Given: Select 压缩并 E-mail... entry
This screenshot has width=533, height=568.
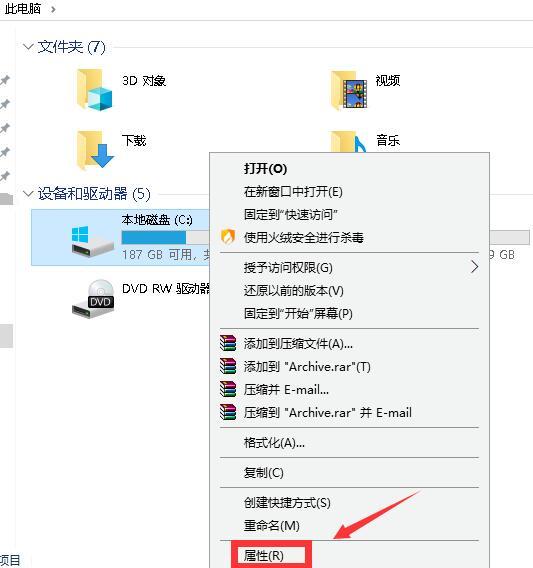Looking at the screenshot, I should 286,390.
